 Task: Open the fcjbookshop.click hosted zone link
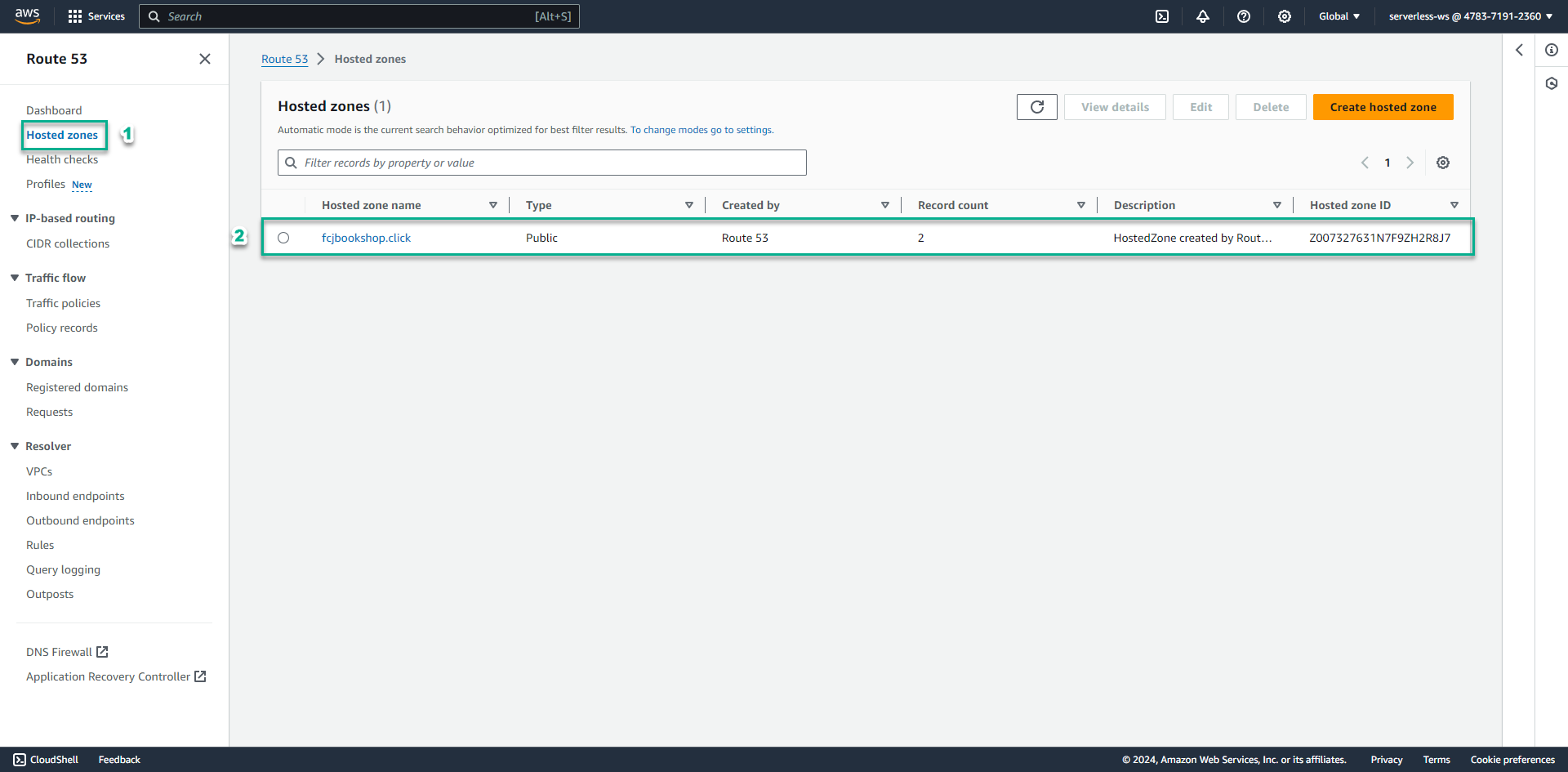pyautogui.click(x=366, y=238)
